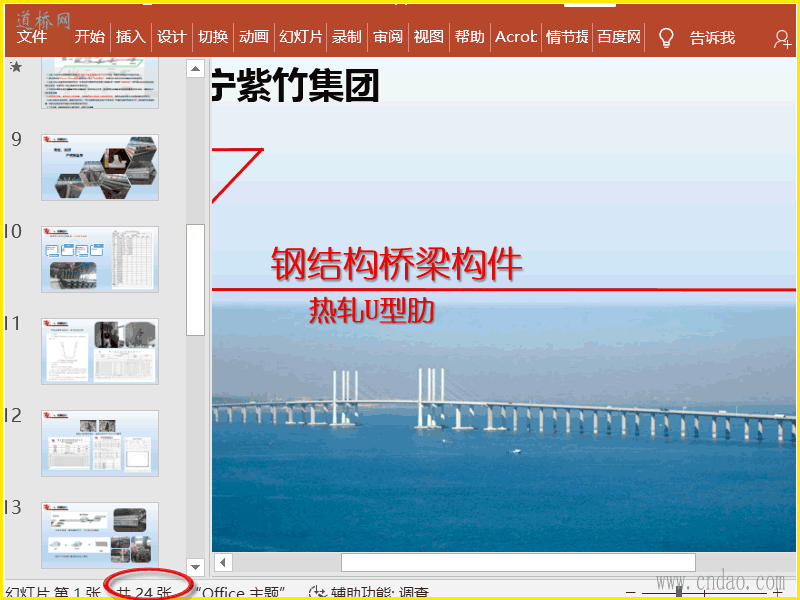Open the 幻灯片 show tab
This screenshot has height=600, width=800.
[301, 37]
